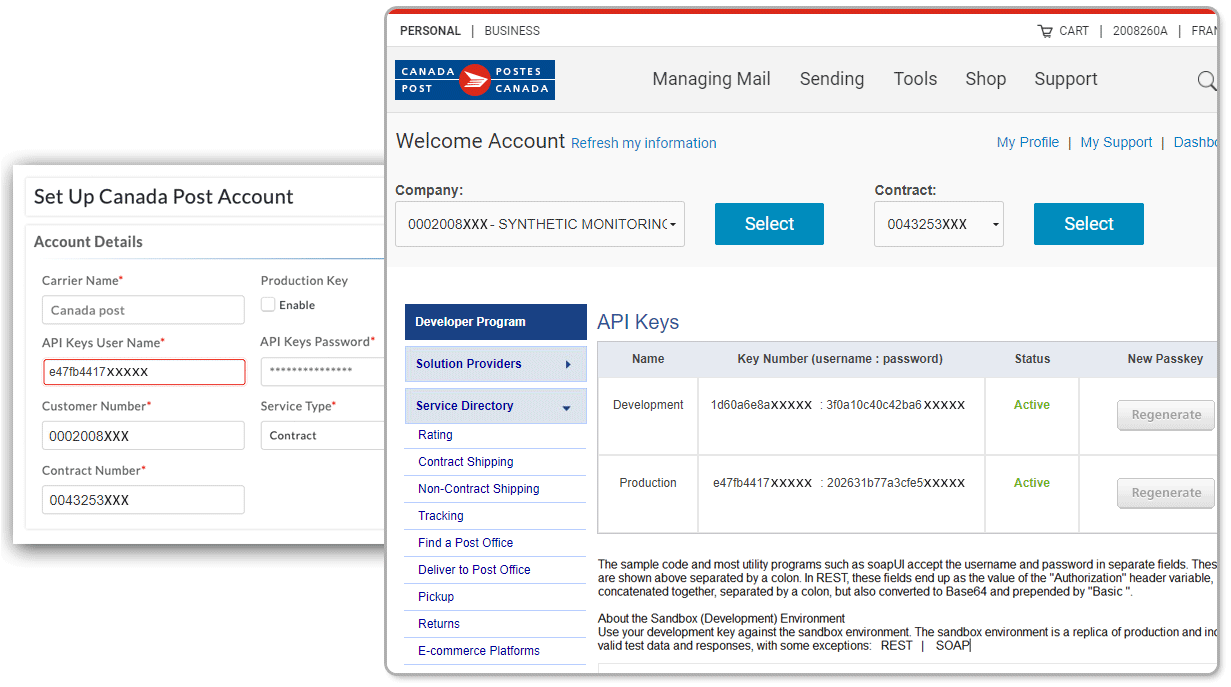Open Non-Contract Shipping sidebar link

[479, 489]
